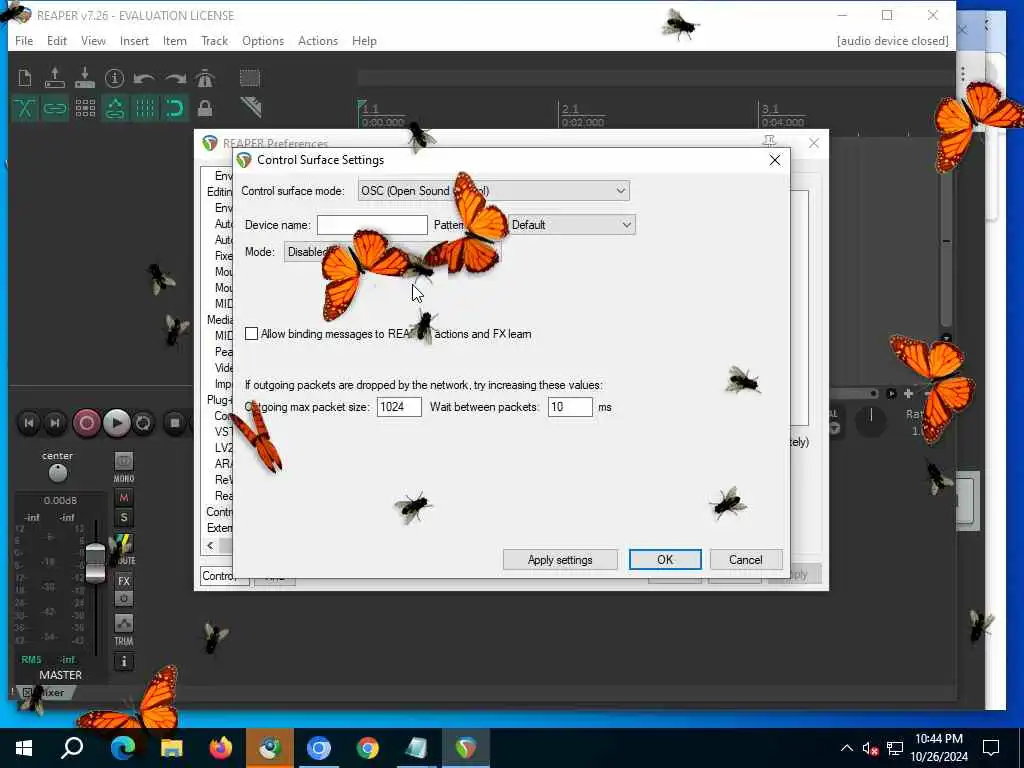Enable Allow binding messages checkbox
The width and height of the screenshot is (1024, 768).
251,334
